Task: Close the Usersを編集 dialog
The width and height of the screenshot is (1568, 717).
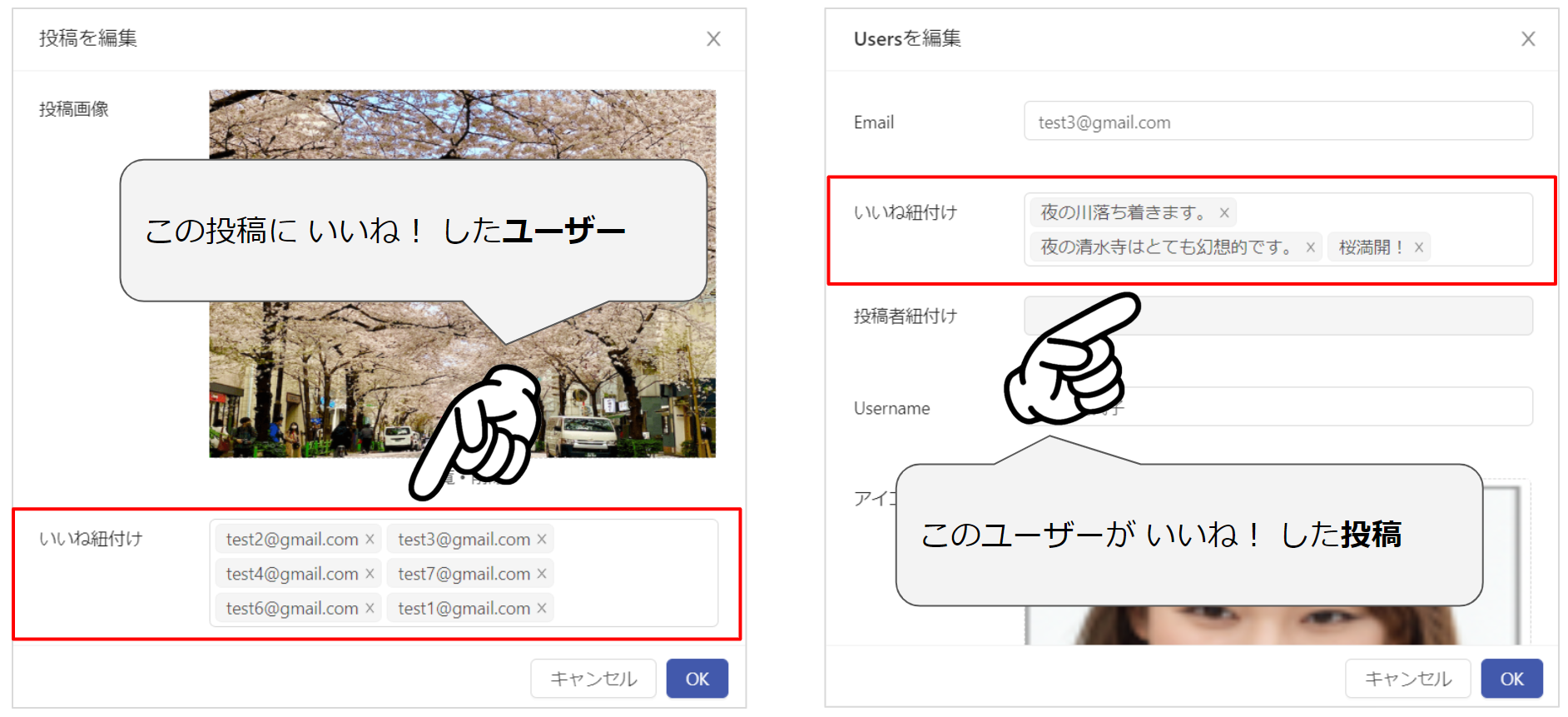Action: [x=1528, y=39]
